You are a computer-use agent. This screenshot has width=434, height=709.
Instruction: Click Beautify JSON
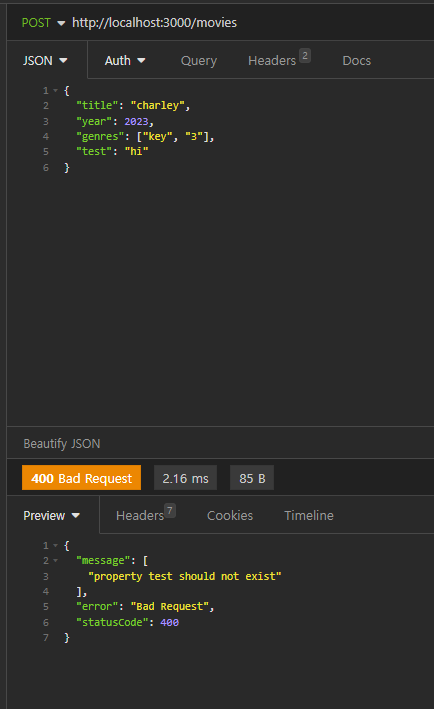(x=62, y=444)
